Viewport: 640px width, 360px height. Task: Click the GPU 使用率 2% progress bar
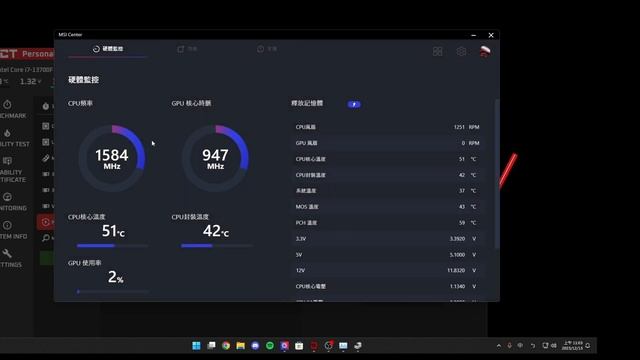[113, 291]
